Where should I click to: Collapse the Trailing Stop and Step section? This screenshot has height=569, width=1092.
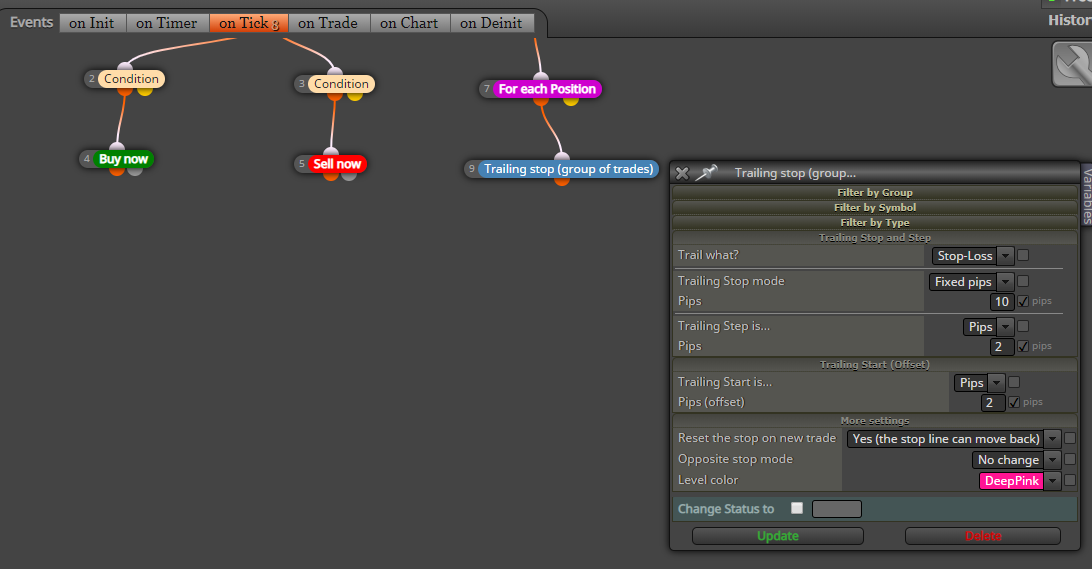[x=875, y=237]
